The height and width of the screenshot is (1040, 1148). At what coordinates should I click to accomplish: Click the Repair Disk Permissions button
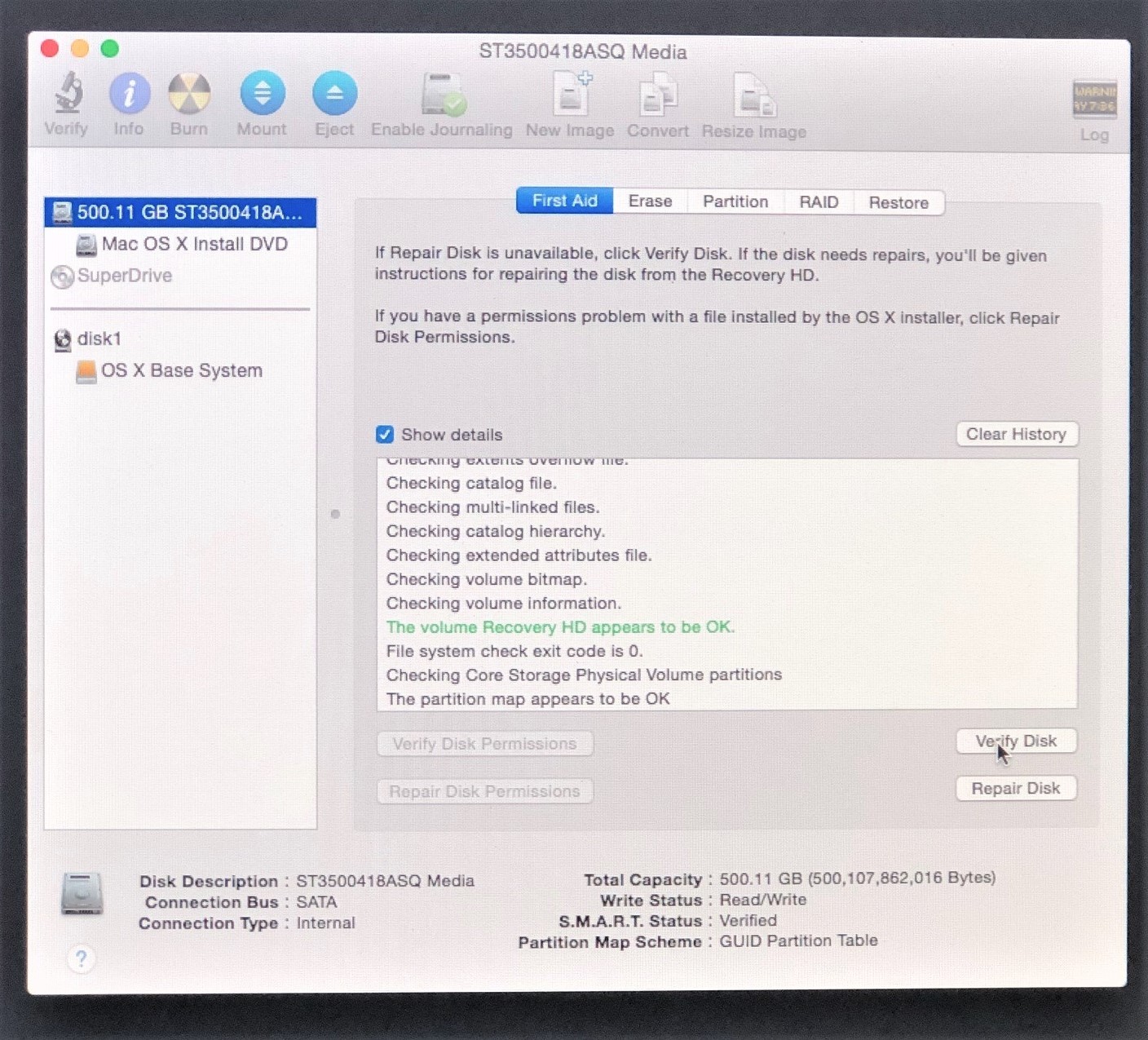(x=484, y=791)
